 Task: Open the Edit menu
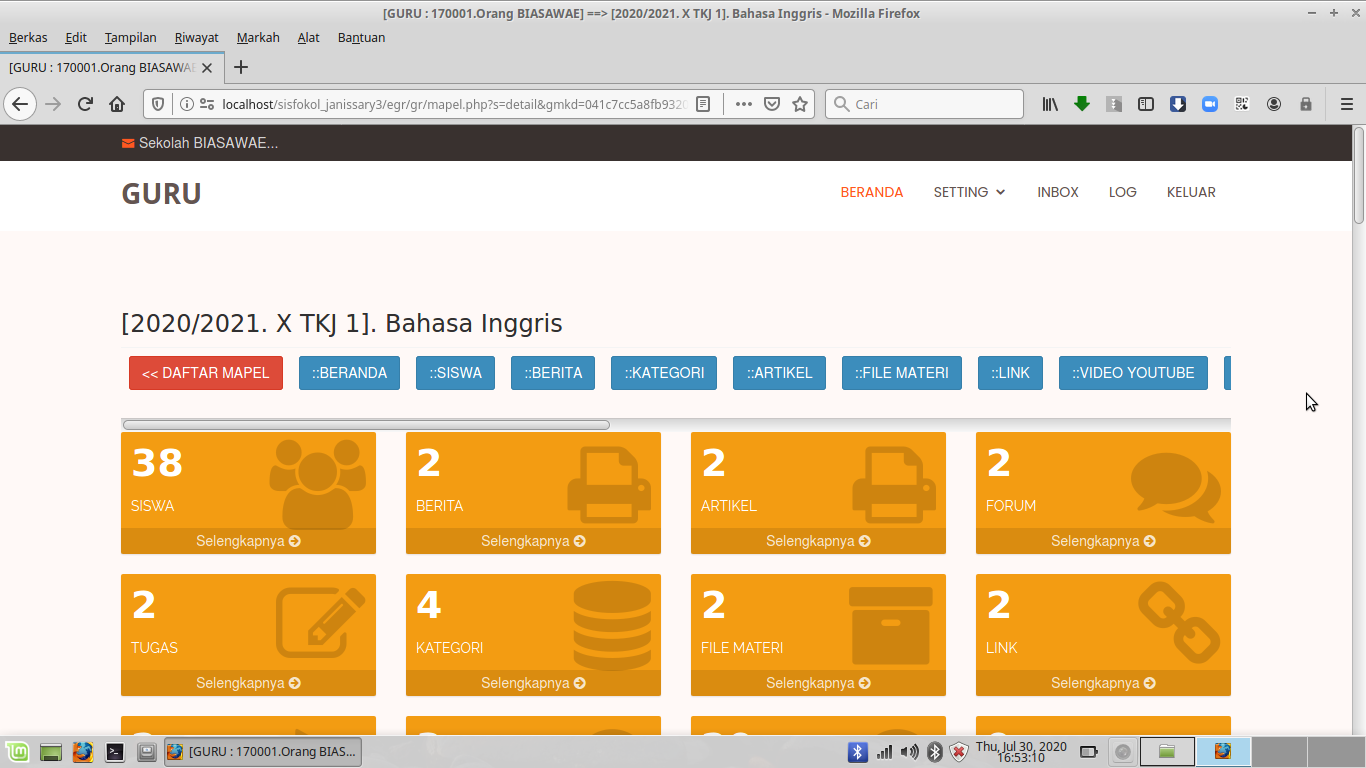point(76,38)
